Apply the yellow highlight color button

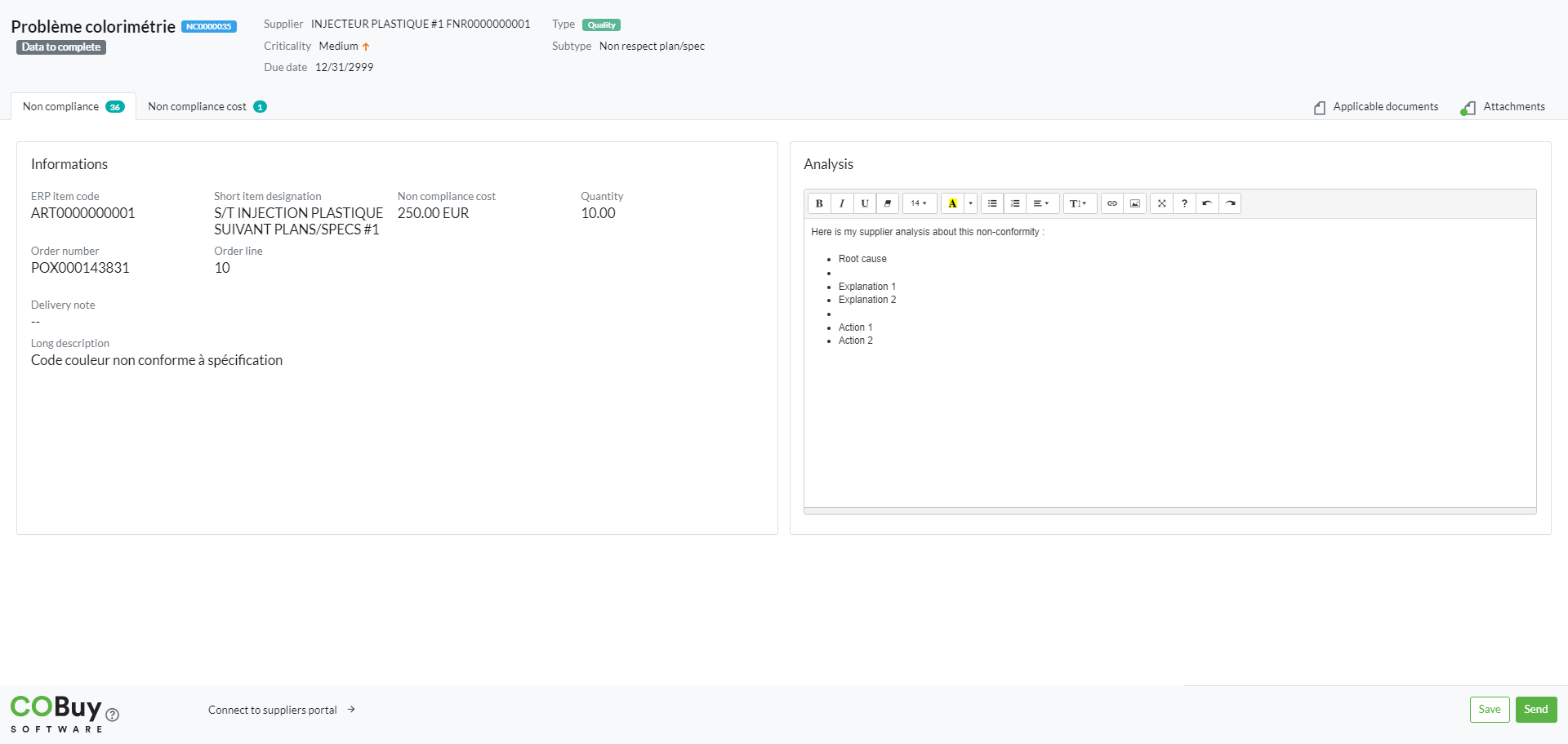[952, 203]
